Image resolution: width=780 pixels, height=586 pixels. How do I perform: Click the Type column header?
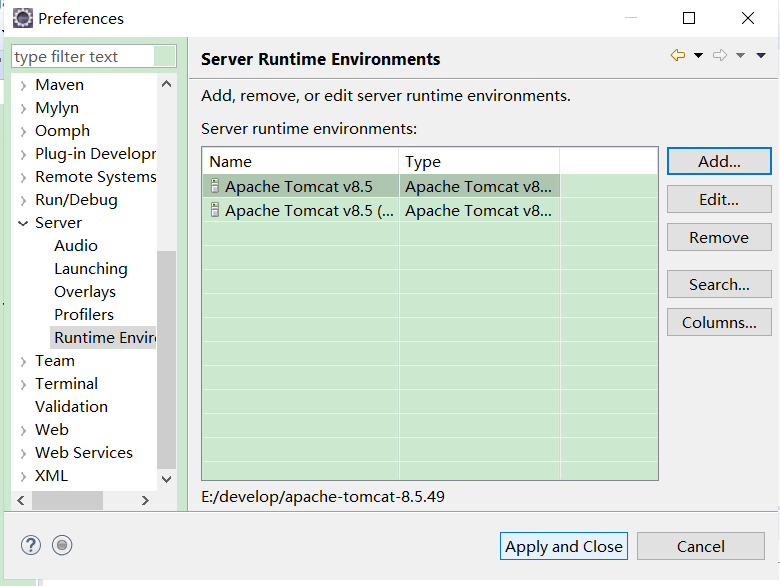click(479, 161)
